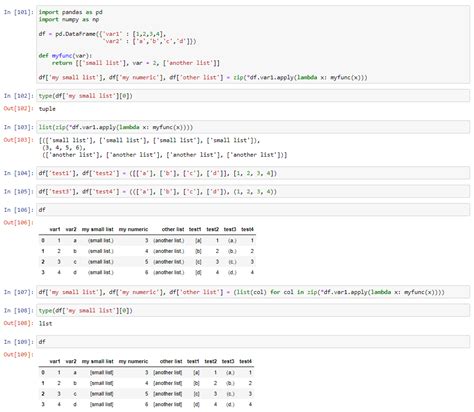
Task: Click the 'In [103]:' prompt label
Action: (x=19, y=127)
